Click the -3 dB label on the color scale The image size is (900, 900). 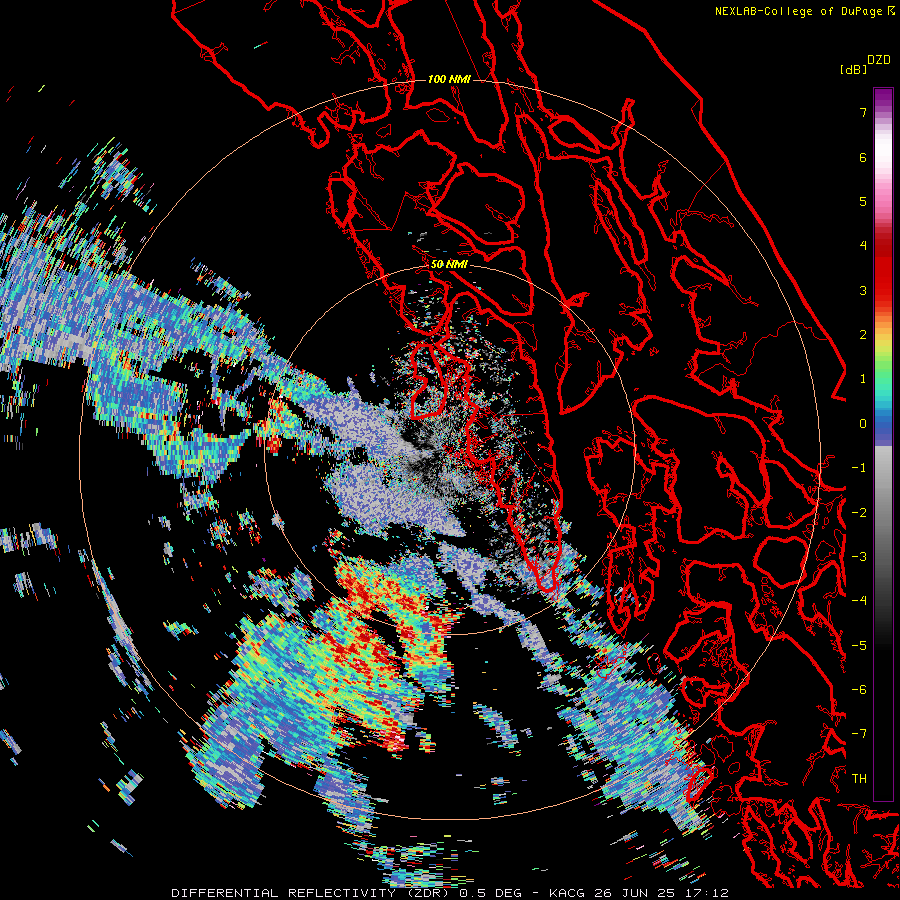tap(859, 557)
